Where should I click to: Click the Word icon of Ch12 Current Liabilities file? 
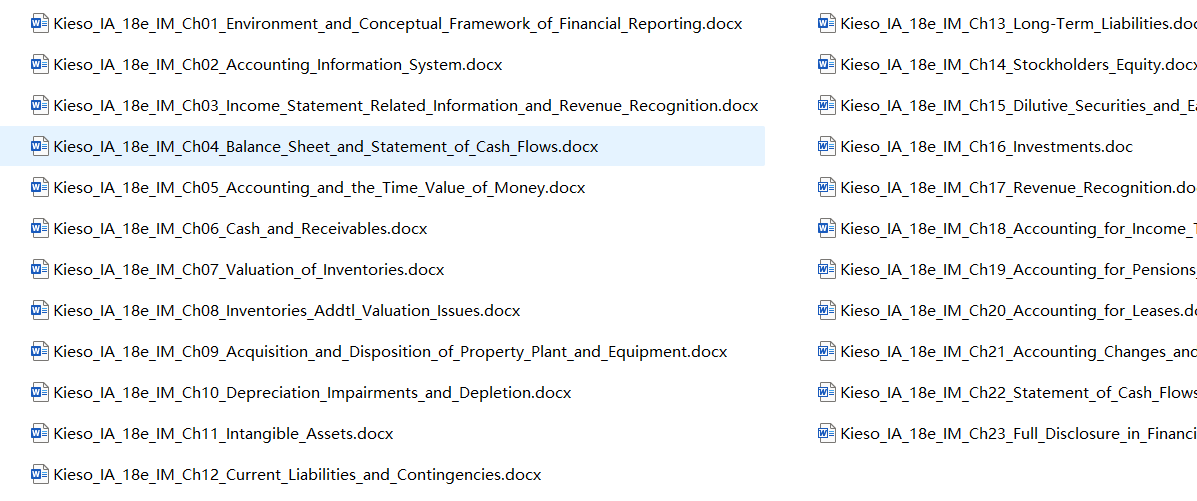[x=40, y=474]
